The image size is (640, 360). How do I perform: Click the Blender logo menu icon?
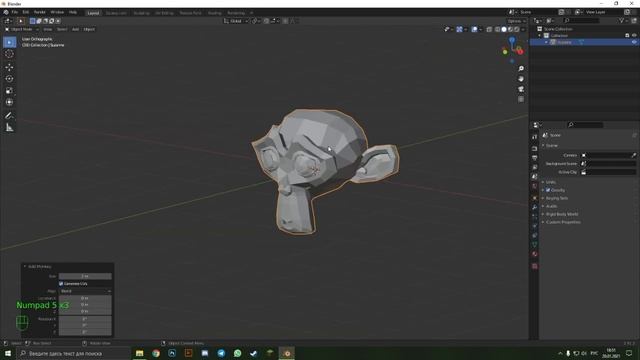6,13
